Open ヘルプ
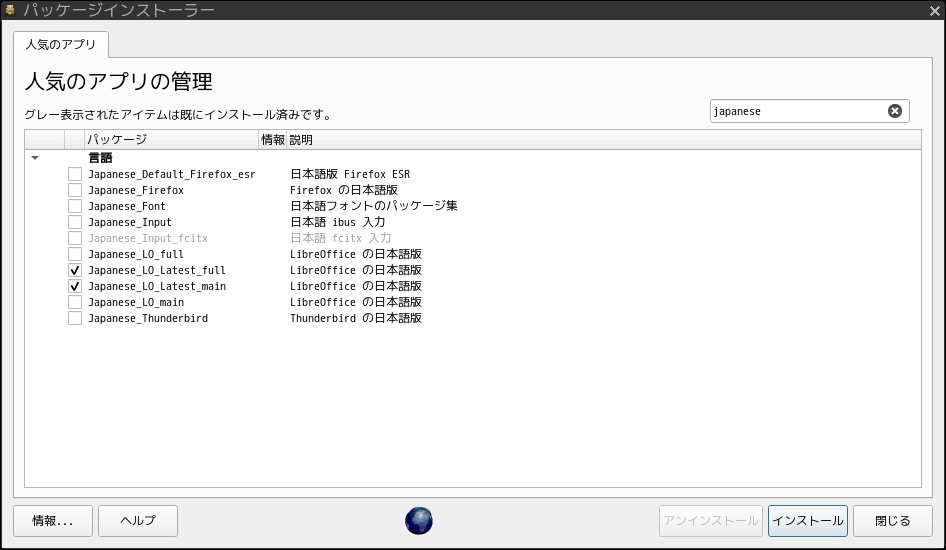Viewport: 946px width, 550px height. [x=138, y=520]
